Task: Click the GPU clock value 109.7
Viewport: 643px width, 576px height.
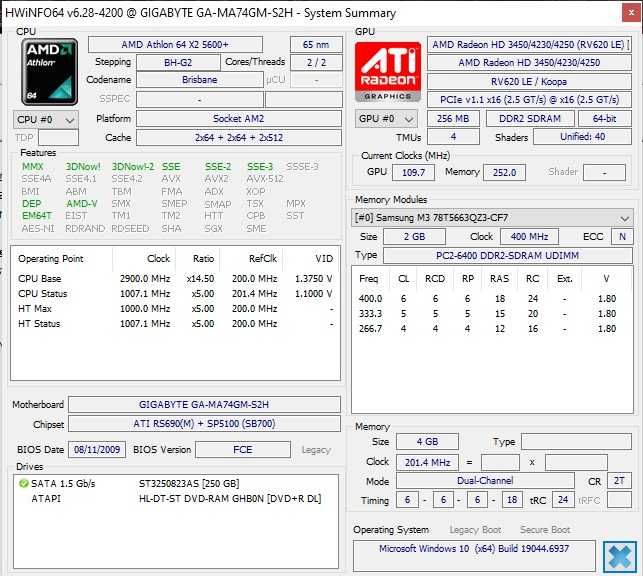Action: pos(413,172)
